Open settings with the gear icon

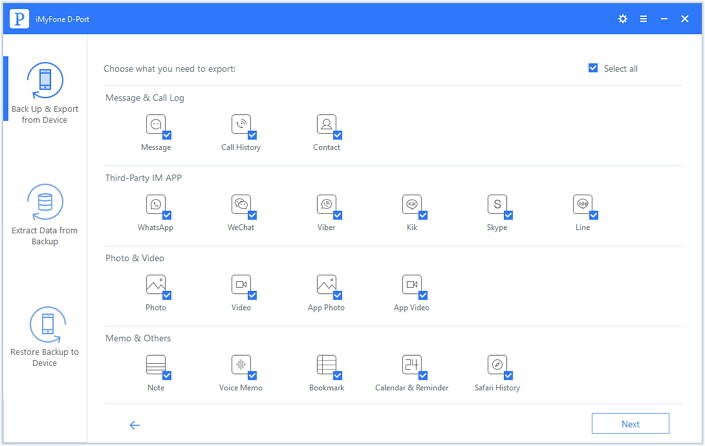pyautogui.click(x=623, y=19)
